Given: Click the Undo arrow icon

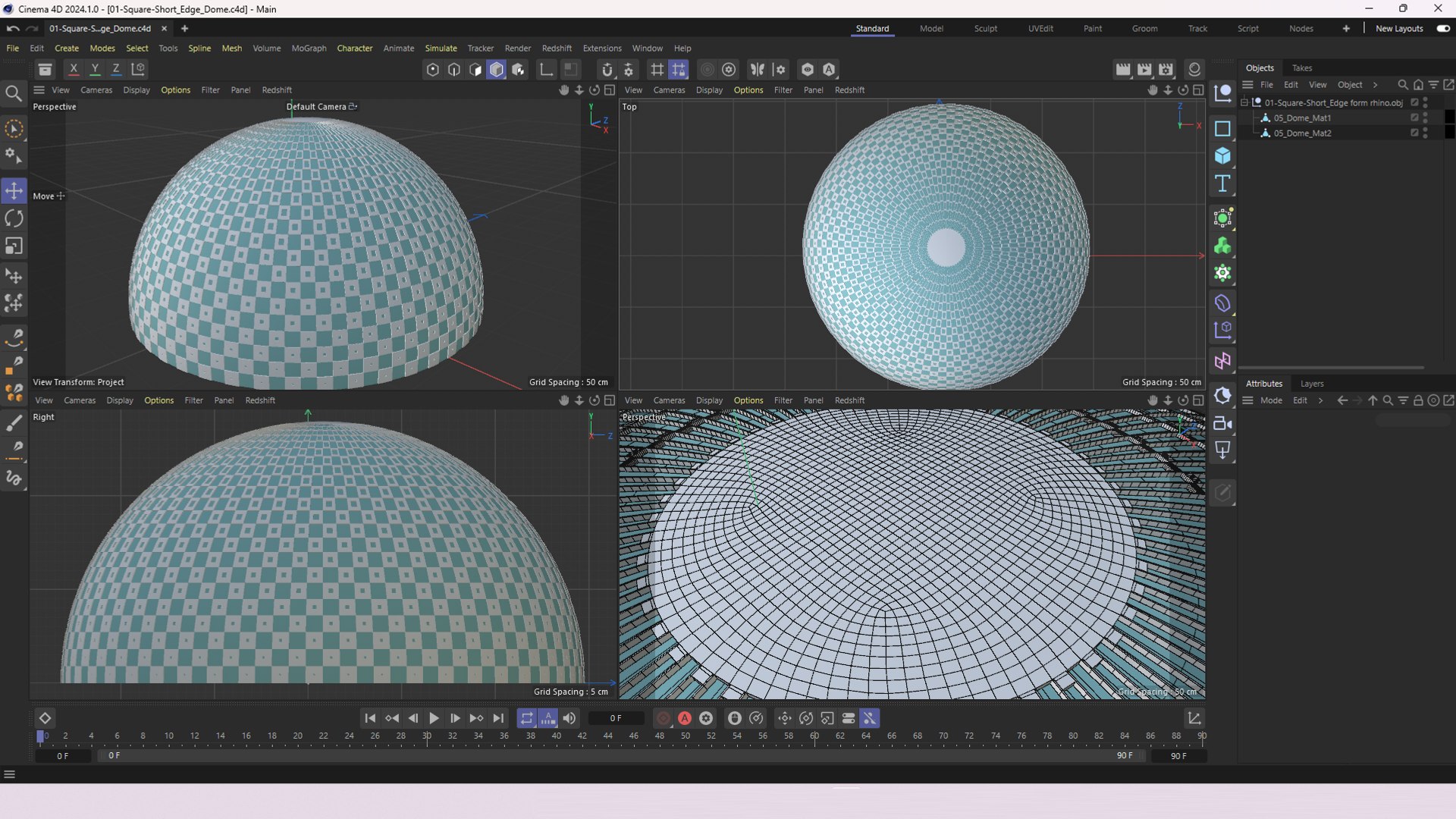Looking at the screenshot, I should point(12,29).
